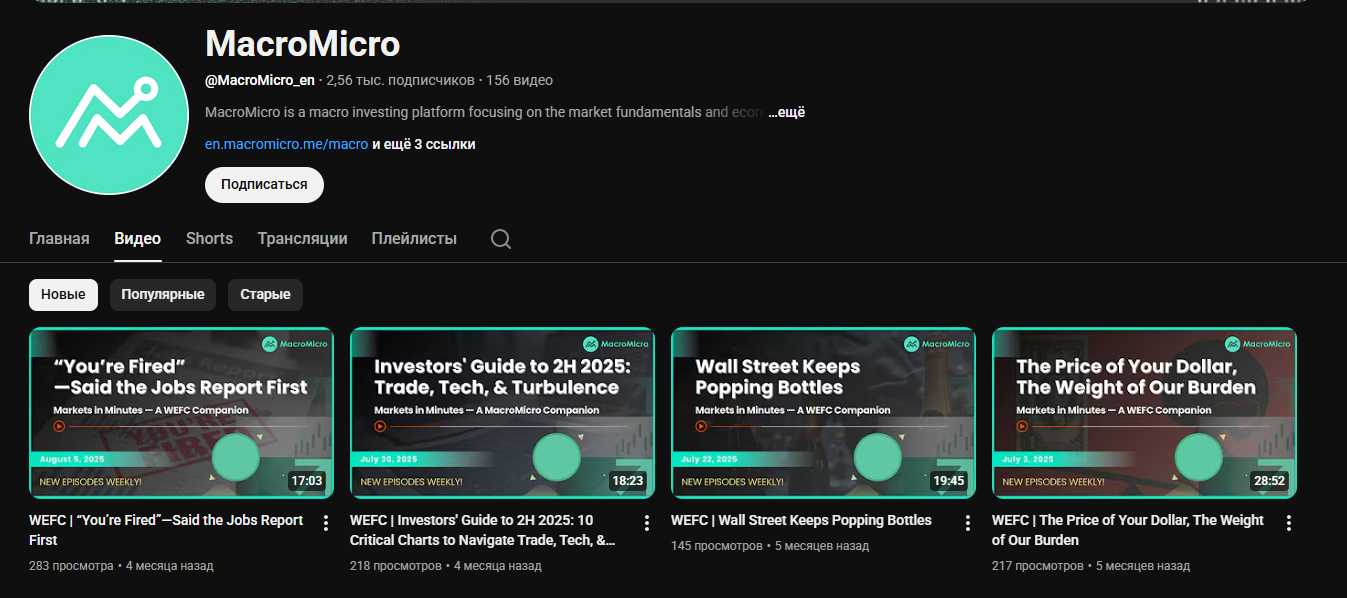Image resolution: width=1347 pixels, height=598 pixels.
Task: Select the Старые sort filter chip
Action: (265, 295)
